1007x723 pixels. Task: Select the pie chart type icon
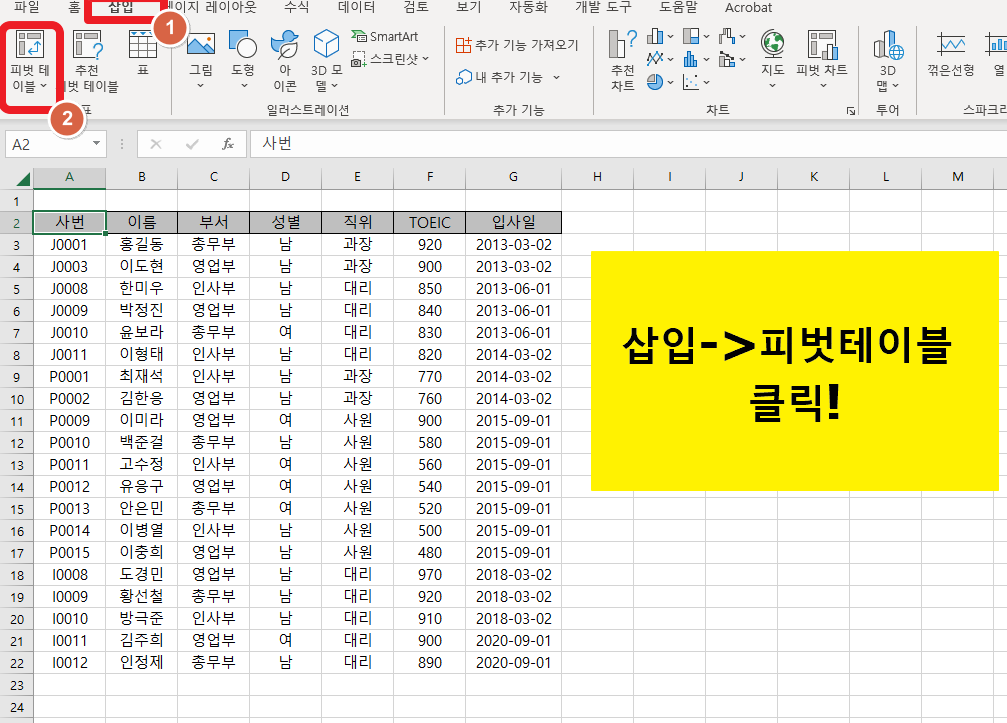pos(653,81)
